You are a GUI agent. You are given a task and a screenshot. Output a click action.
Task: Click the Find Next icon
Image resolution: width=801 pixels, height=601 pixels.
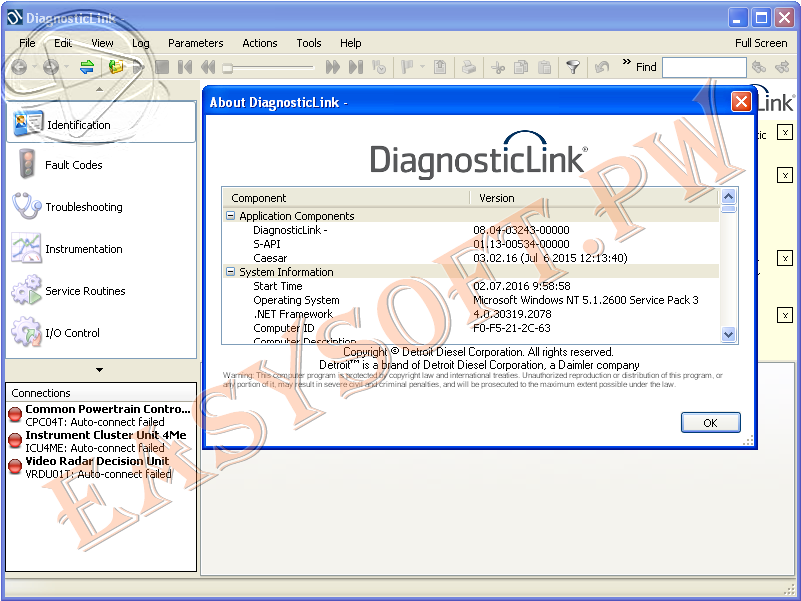(x=782, y=67)
